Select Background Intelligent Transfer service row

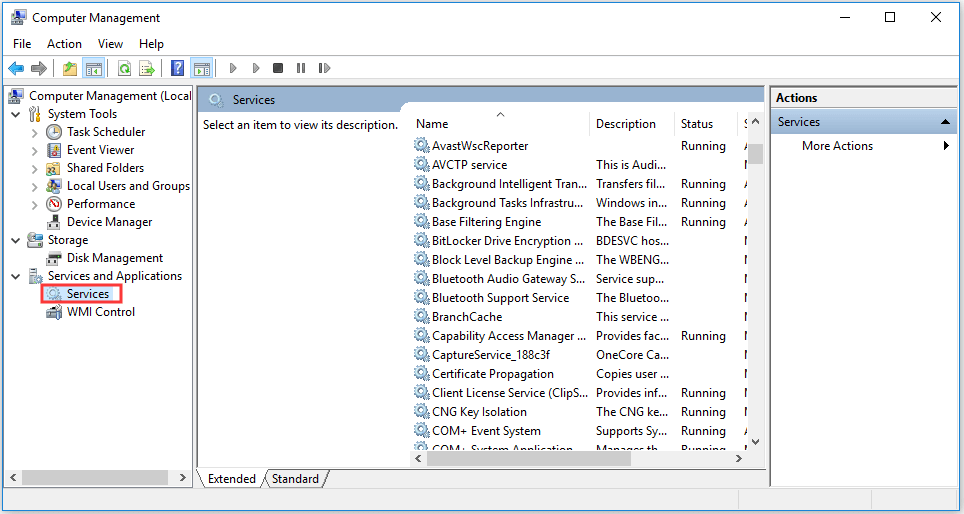(x=578, y=184)
